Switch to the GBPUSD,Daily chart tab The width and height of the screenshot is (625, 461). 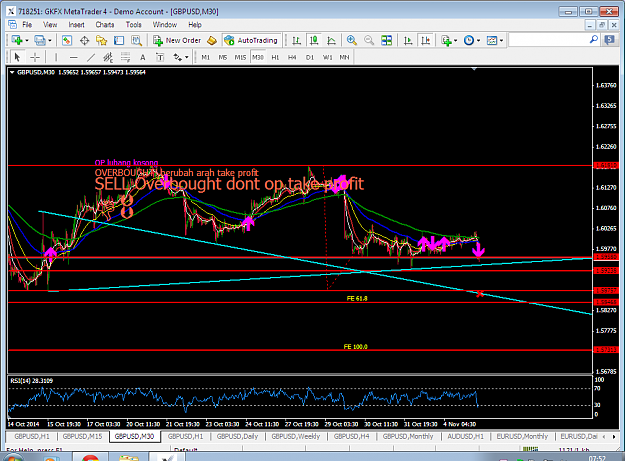click(x=238, y=436)
